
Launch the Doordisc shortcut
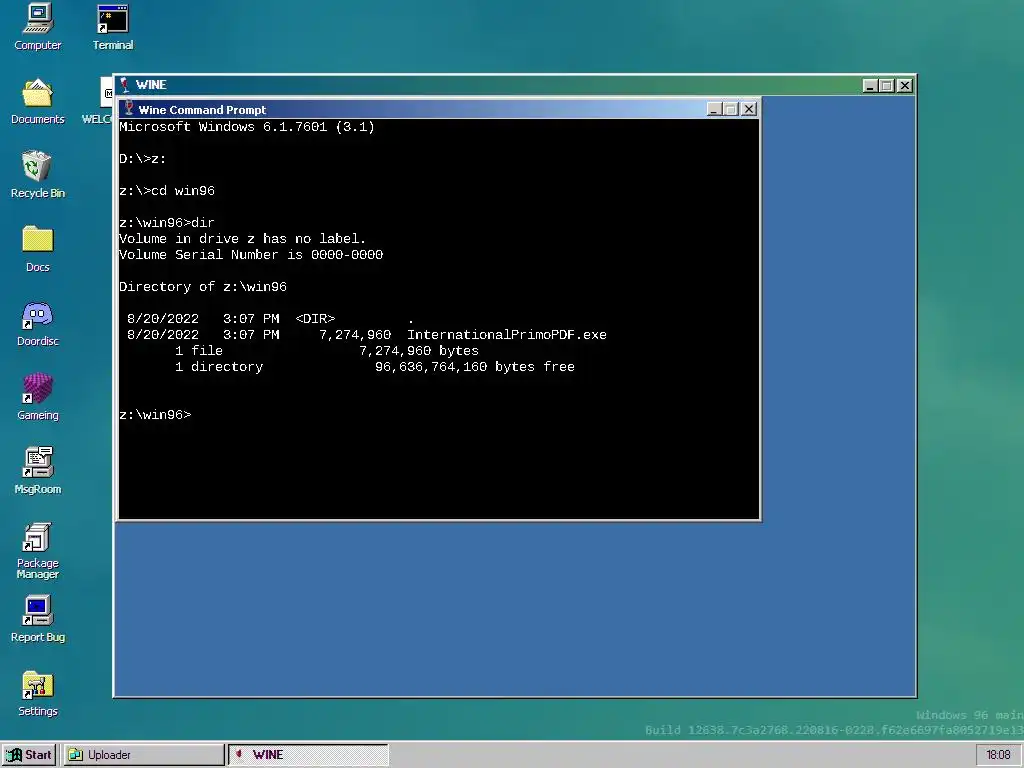pyautogui.click(x=37, y=323)
